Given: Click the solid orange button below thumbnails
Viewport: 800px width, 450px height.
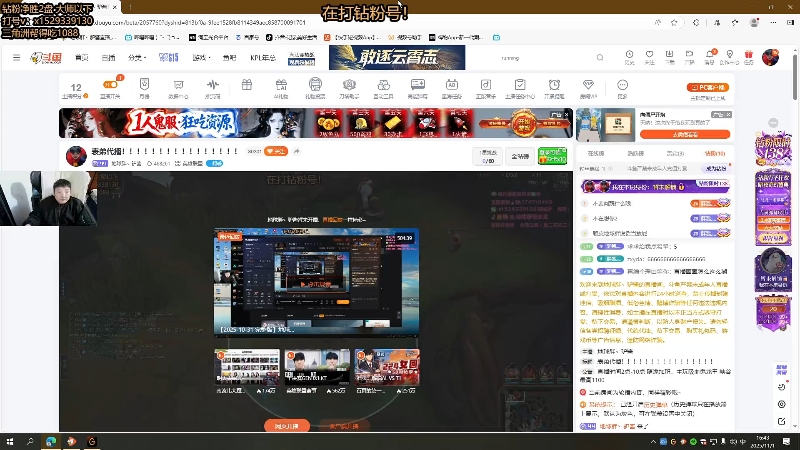Looking at the screenshot, I should click(287, 426).
